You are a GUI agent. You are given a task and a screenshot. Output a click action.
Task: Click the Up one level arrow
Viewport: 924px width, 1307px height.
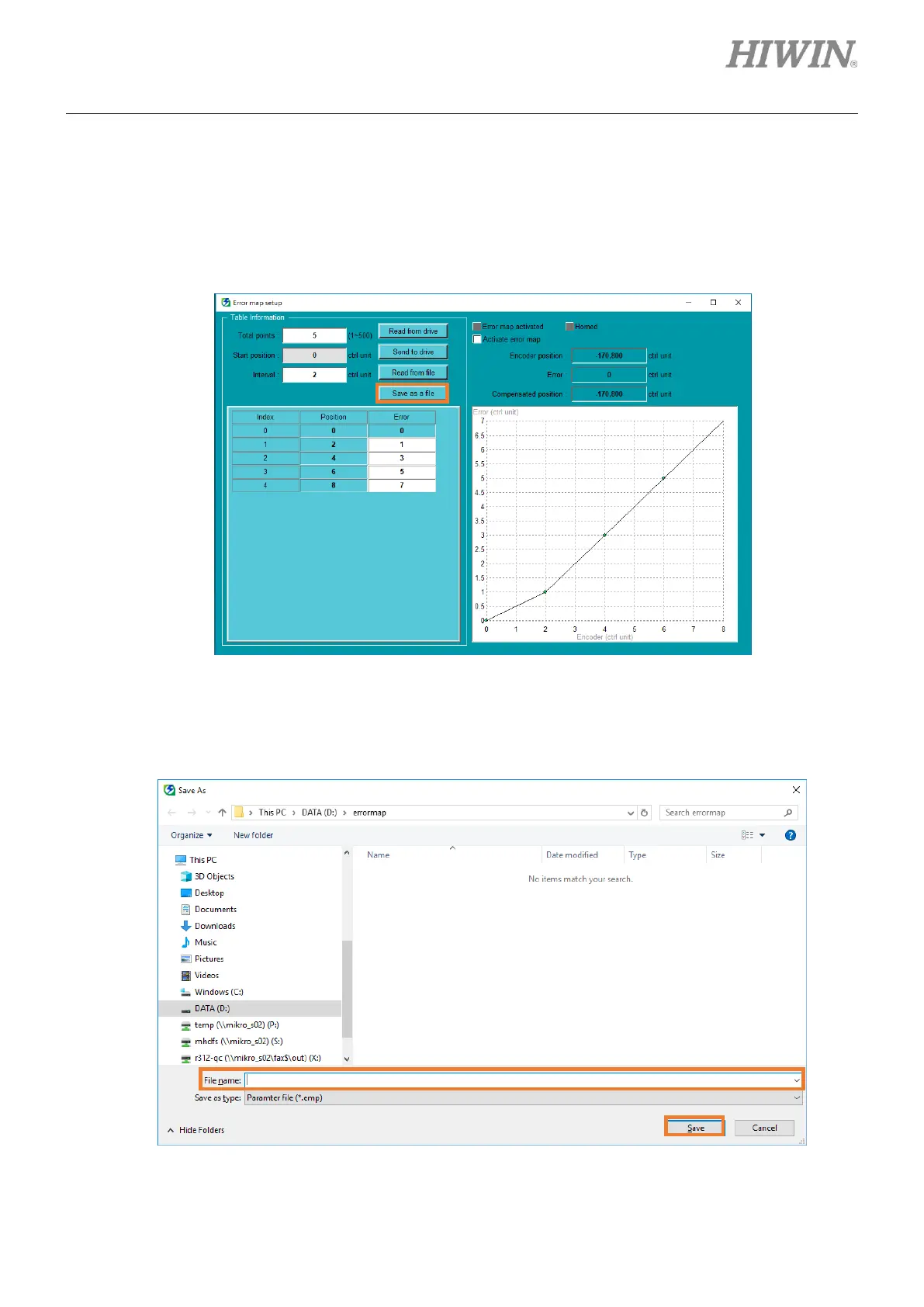(223, 813)
